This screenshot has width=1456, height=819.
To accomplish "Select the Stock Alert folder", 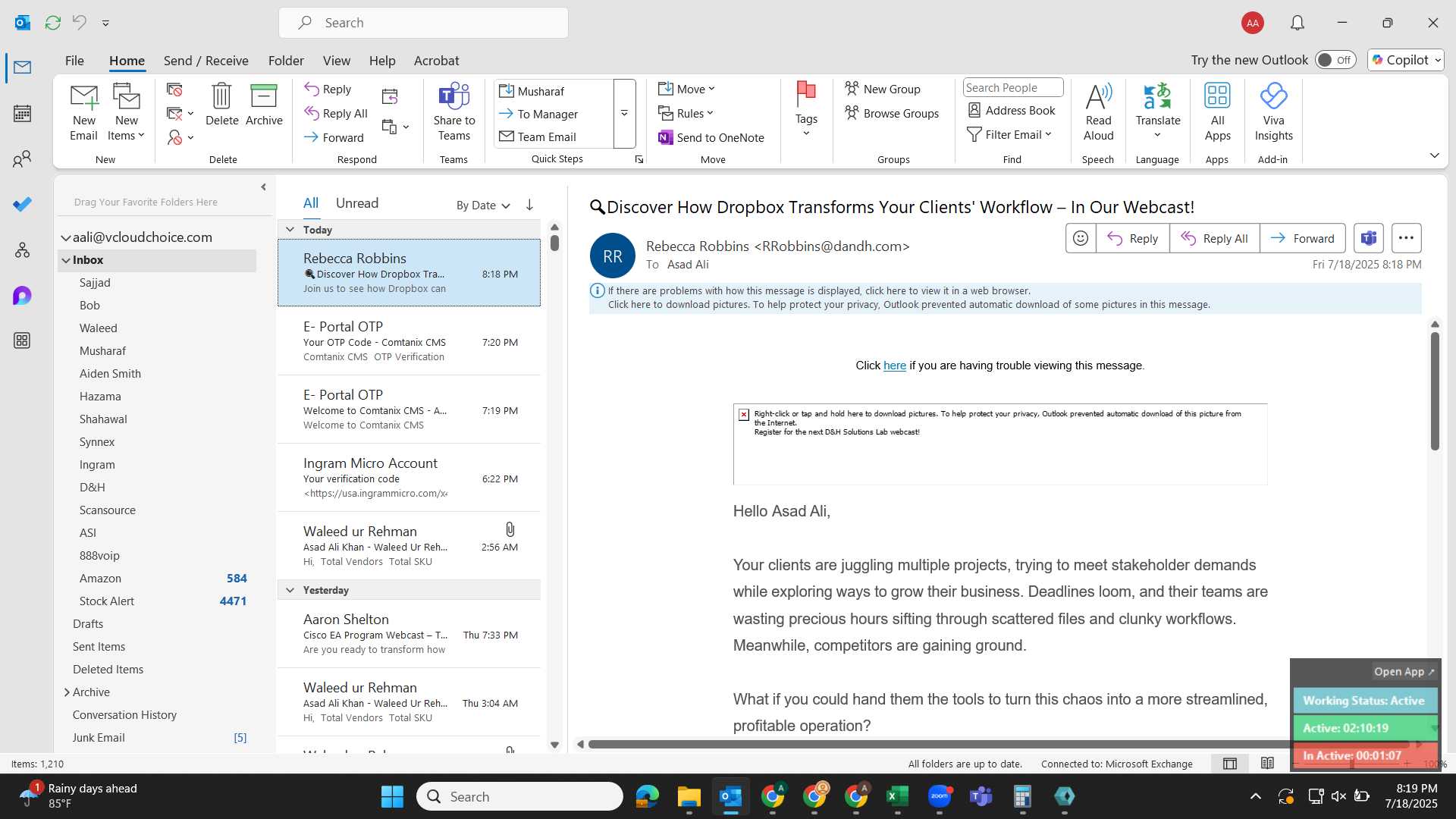I will click(x=157, y=601).
